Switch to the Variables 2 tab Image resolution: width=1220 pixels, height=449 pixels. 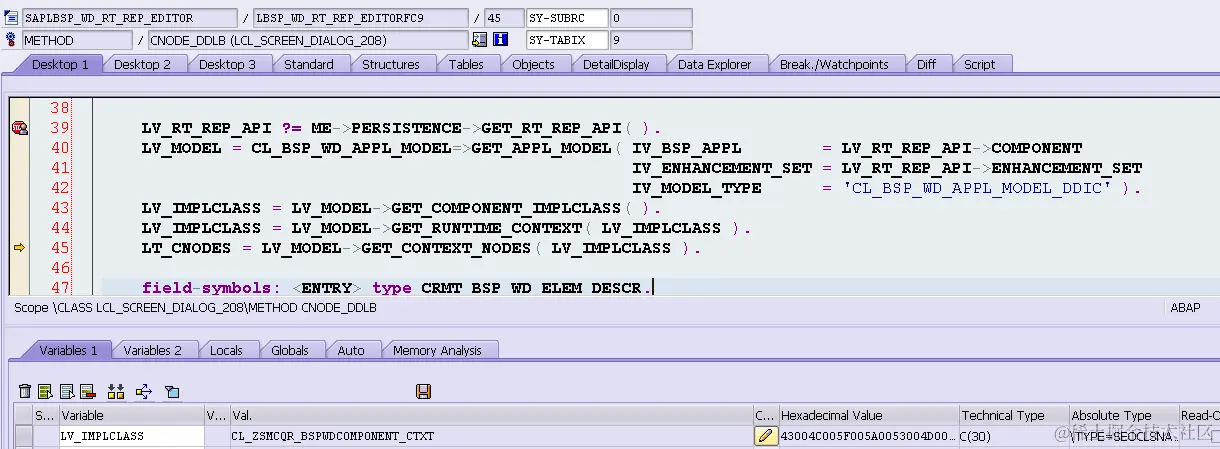pos(152,350)
